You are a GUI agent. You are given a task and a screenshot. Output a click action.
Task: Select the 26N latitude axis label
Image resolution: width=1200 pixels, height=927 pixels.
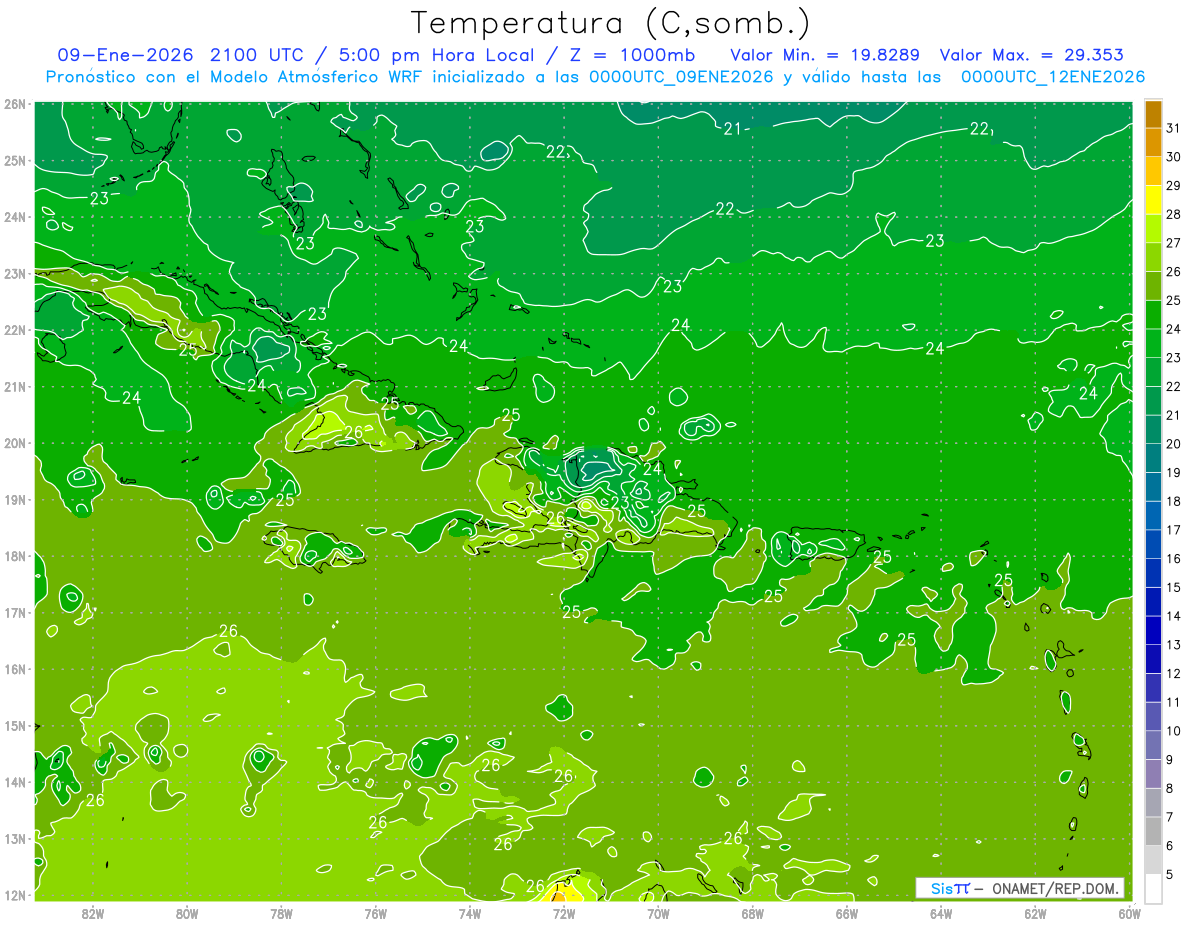click(15, 104)
